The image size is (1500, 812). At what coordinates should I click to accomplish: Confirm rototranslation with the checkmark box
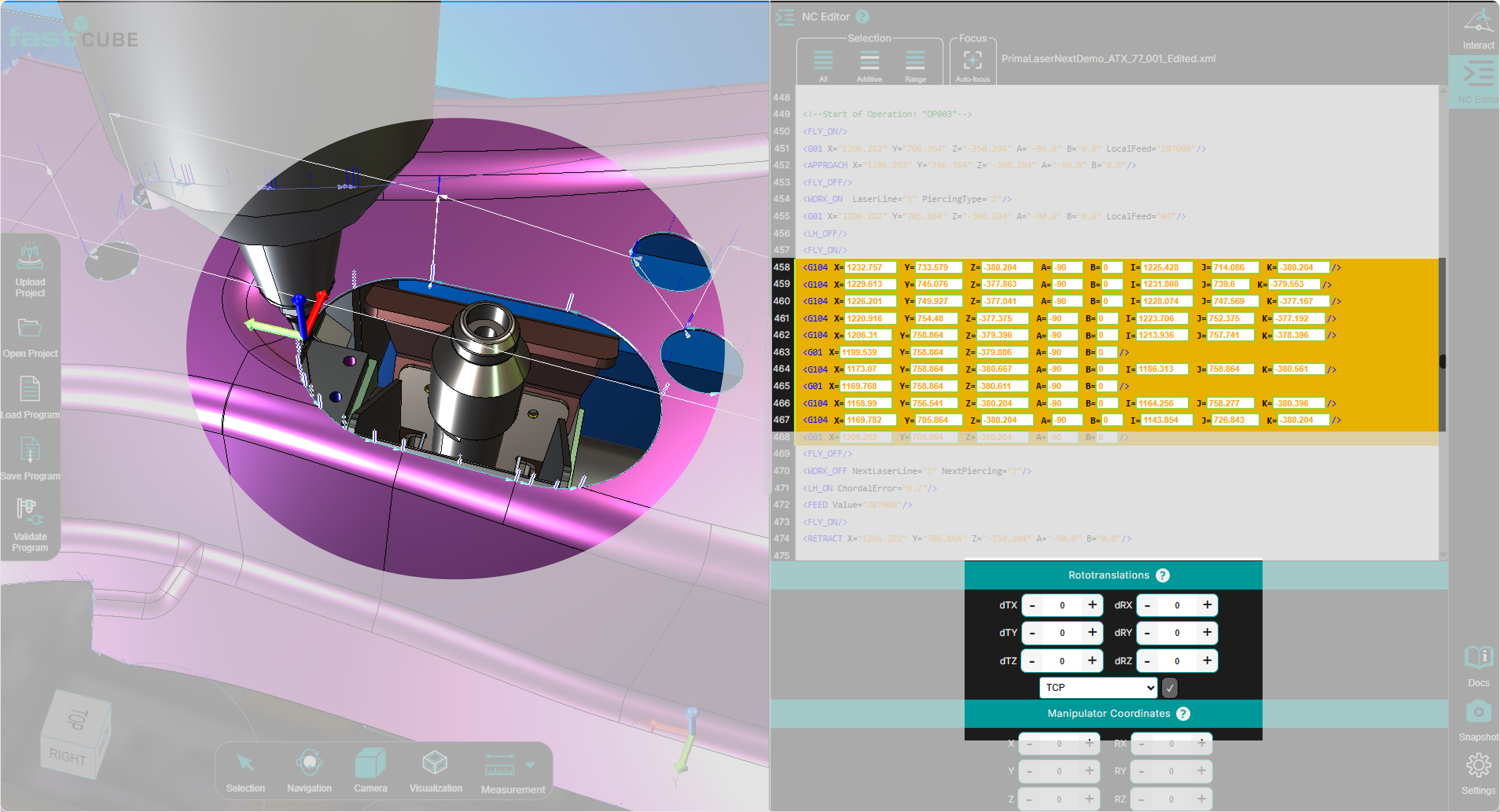[x=1169, y=688]
